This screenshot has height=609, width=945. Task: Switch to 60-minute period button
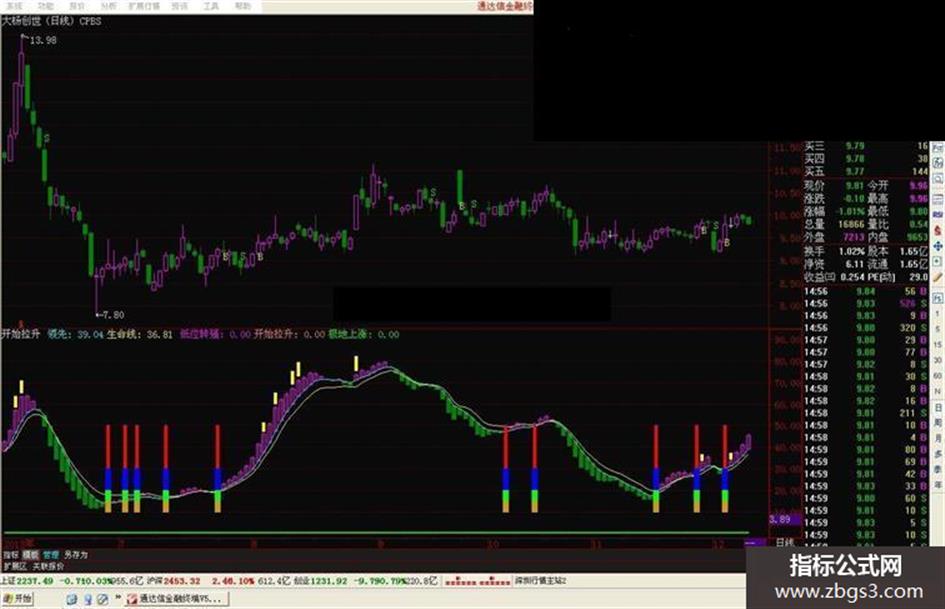[938, 376]
